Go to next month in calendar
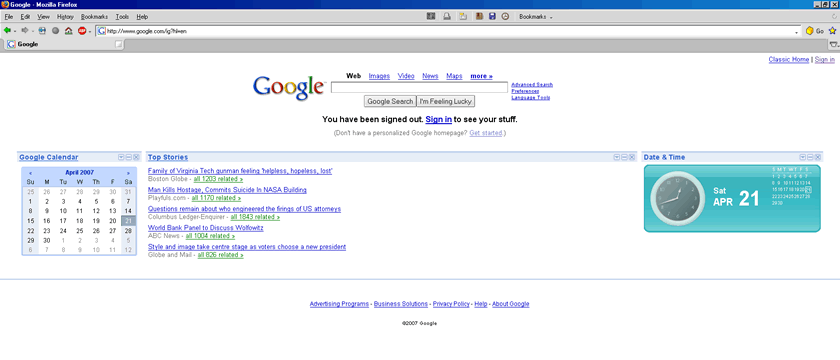 [x=128, y=172]
